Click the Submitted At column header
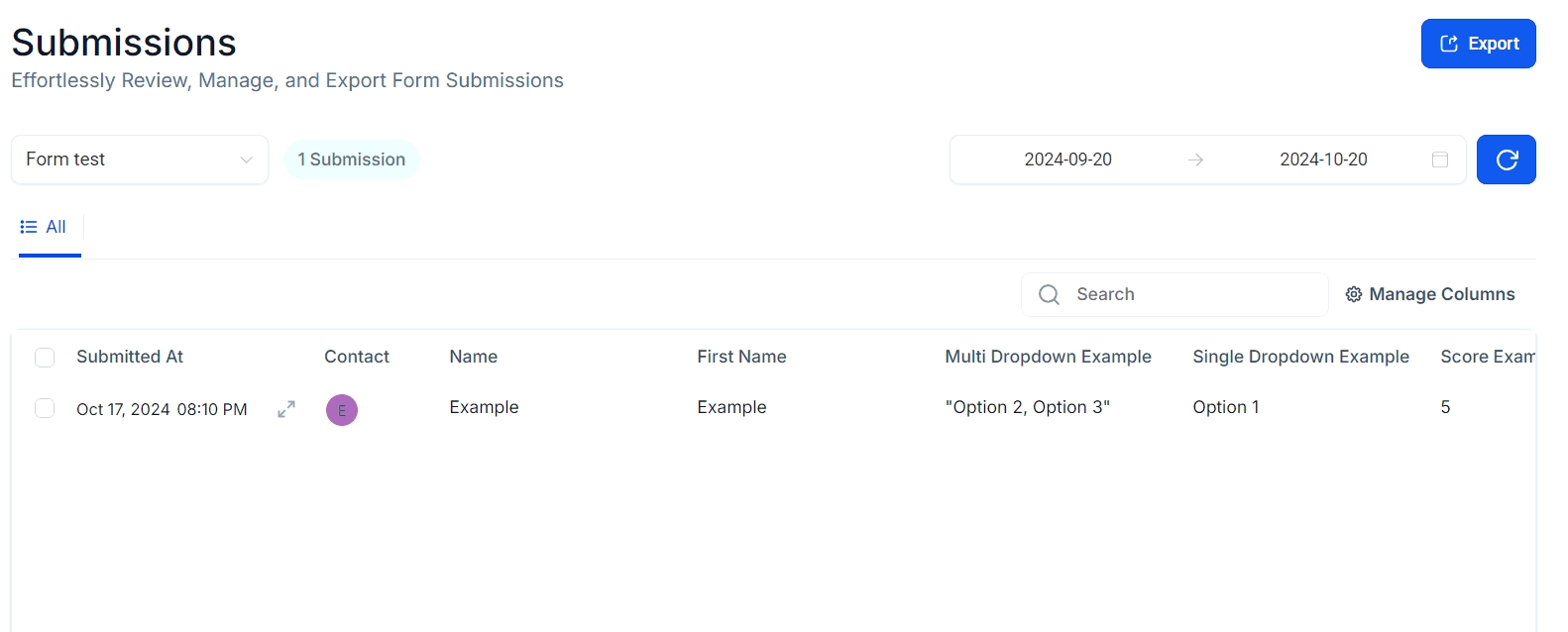Image resolution: width=1568 pixels, height=632 pixels. point(130,357)
